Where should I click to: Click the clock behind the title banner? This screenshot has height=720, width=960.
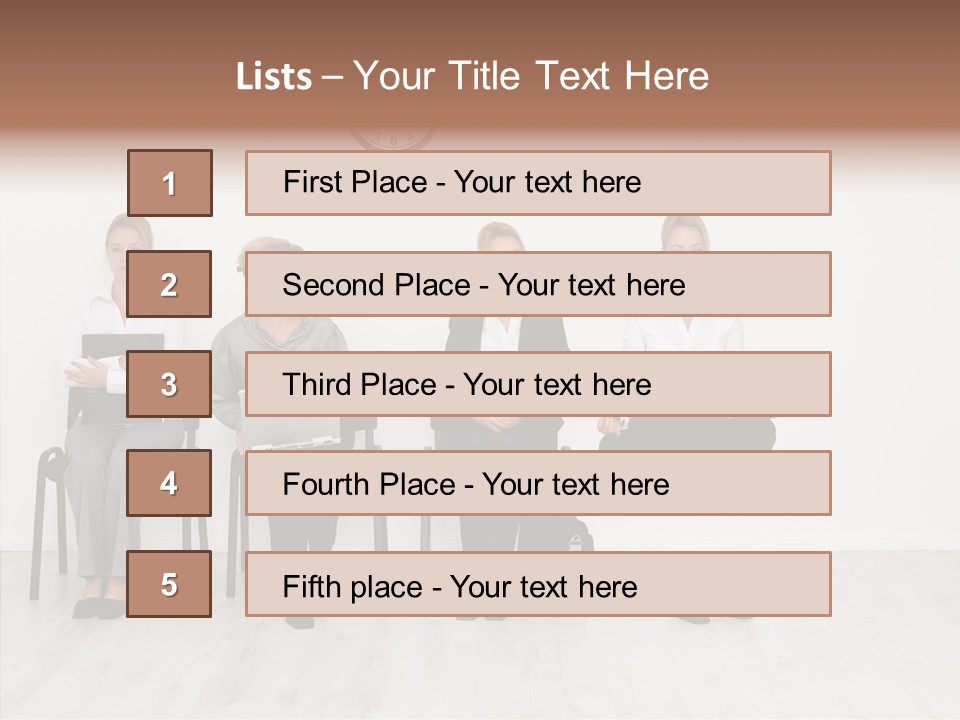click(x=394, y=138)
